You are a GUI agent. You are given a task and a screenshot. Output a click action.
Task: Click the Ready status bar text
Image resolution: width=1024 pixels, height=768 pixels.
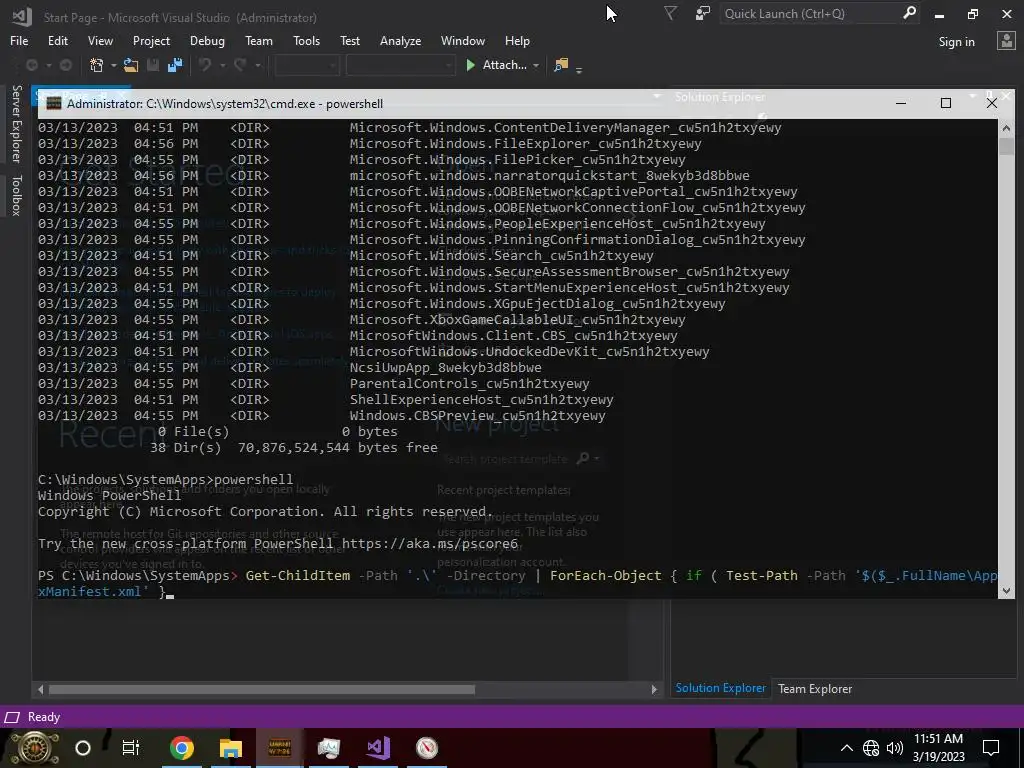tap(44, 717)
